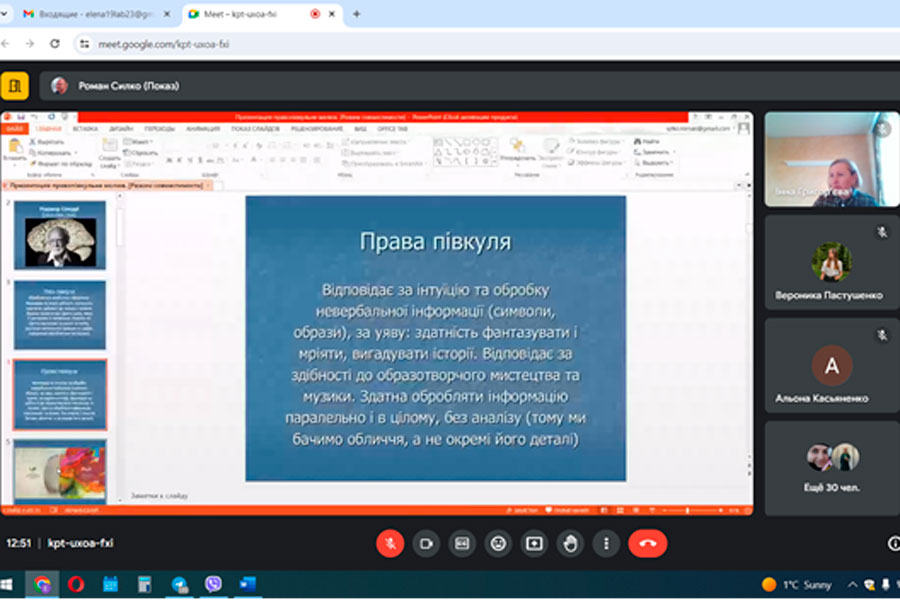Turn on captions in Meet

tap(462, 543)
